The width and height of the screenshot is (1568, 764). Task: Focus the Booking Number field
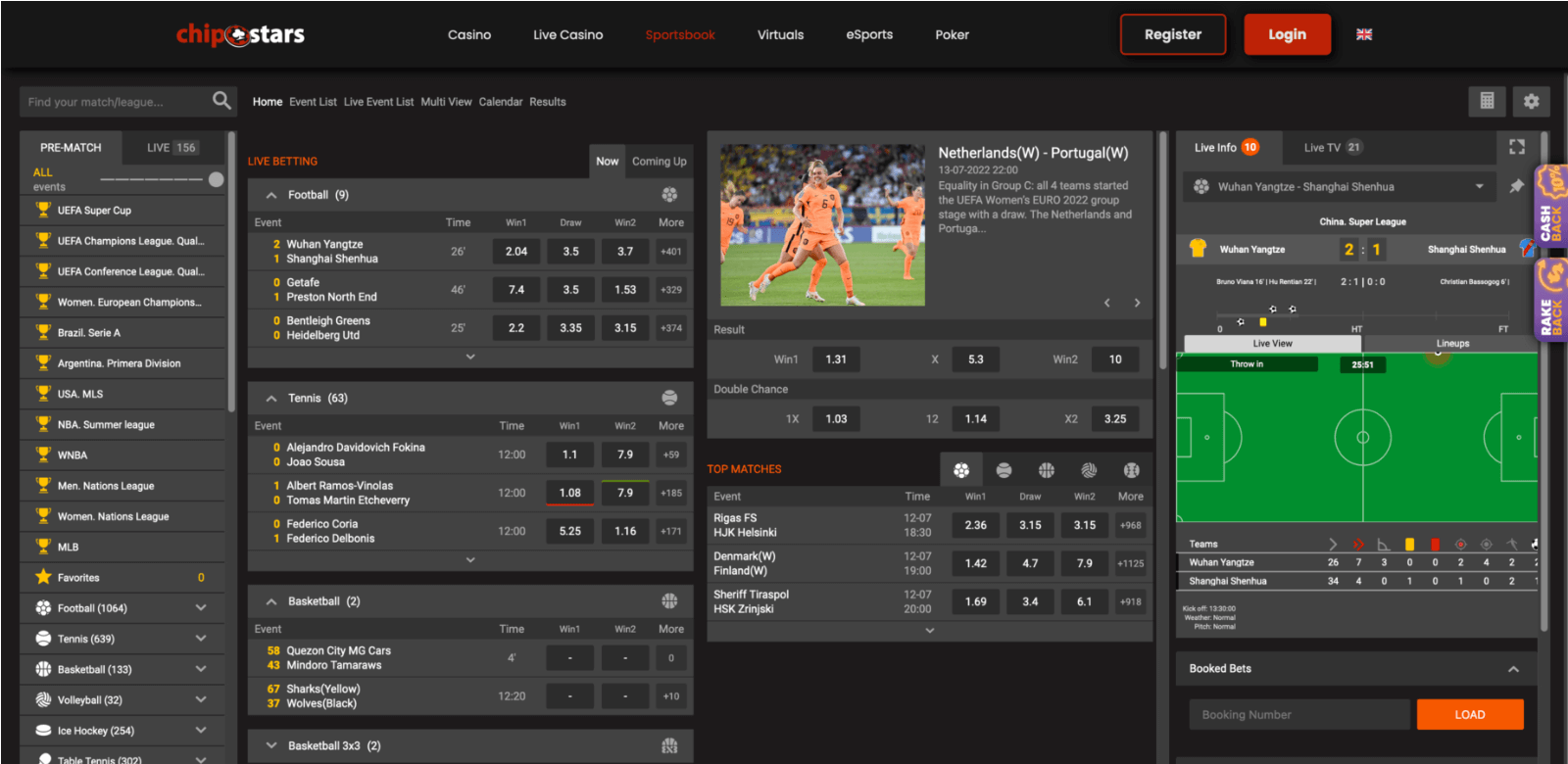point(1299,714)
